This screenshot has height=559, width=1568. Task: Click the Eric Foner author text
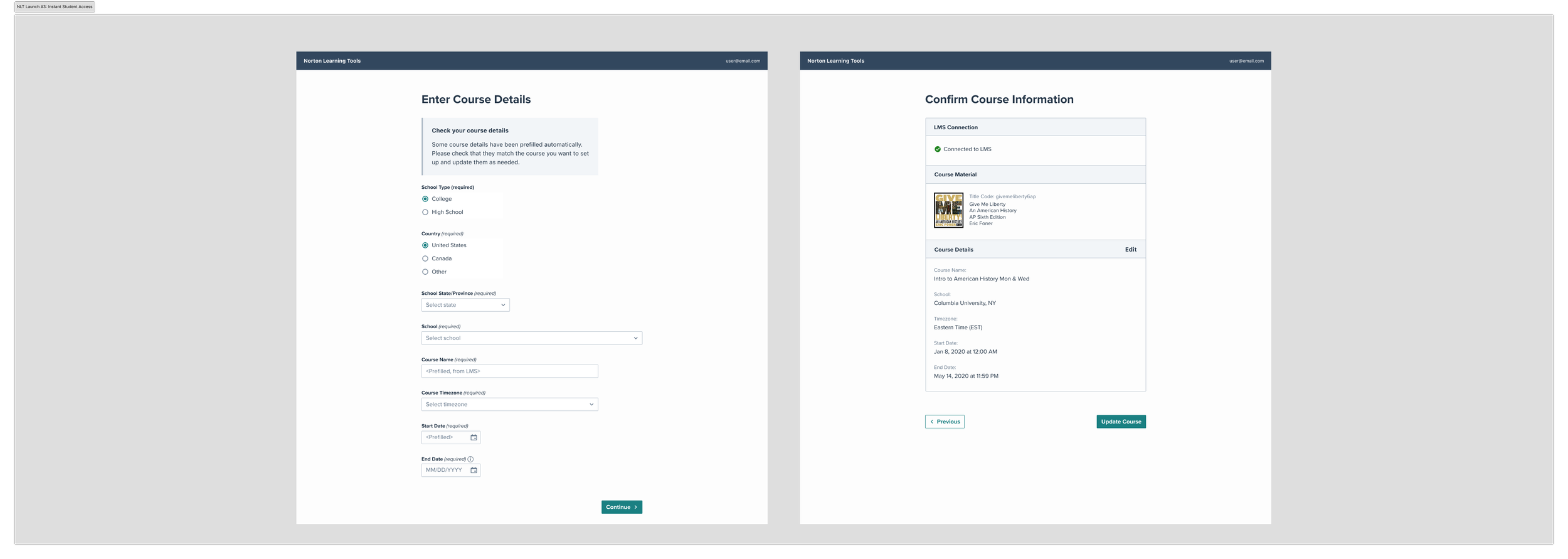[981, 223]
